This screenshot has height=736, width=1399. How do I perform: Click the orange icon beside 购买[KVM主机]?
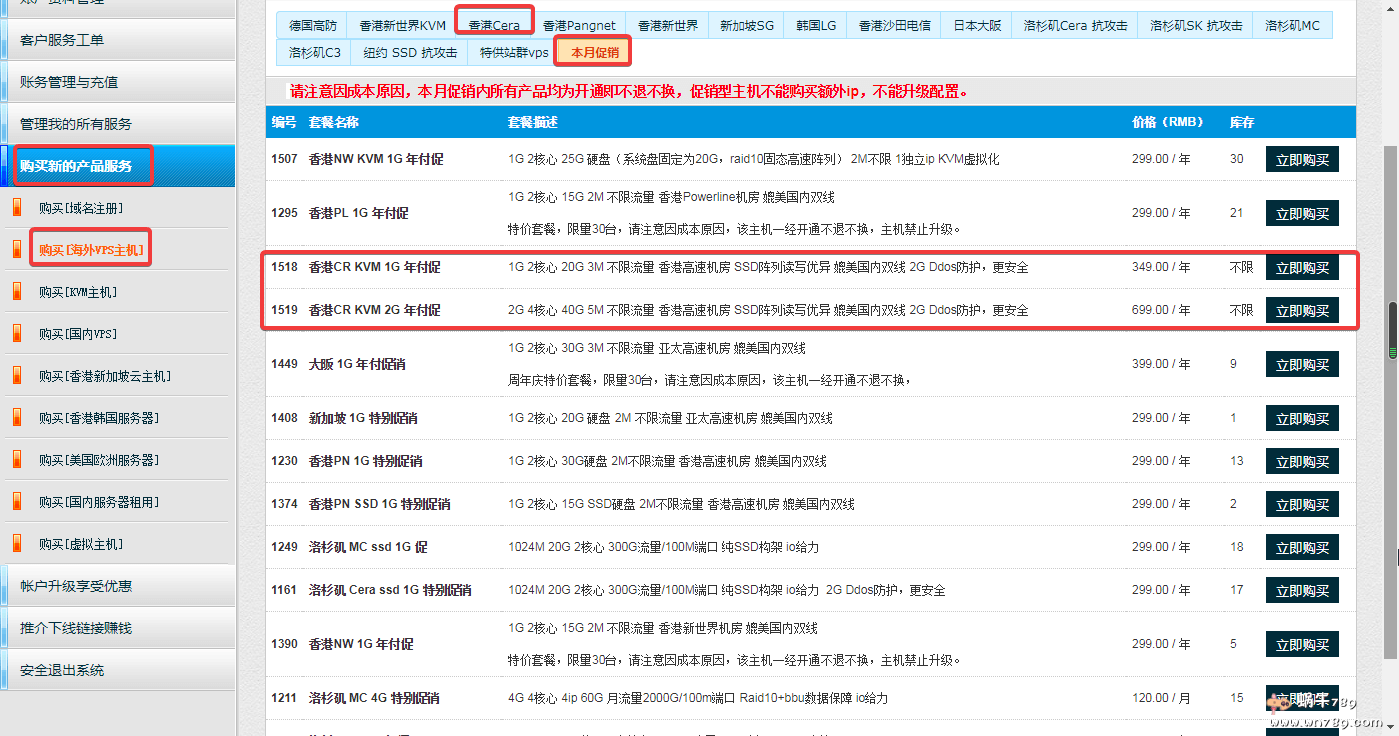point(16,292)
